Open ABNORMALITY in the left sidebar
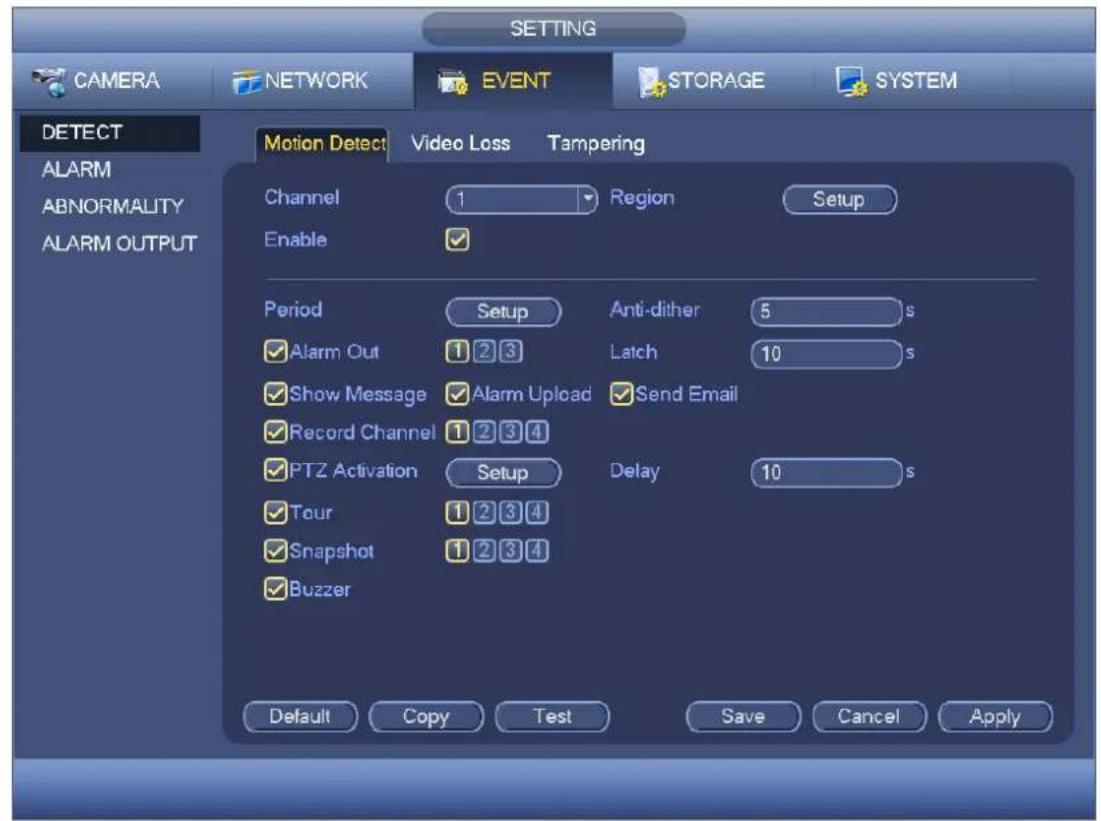 click(112, 206)
